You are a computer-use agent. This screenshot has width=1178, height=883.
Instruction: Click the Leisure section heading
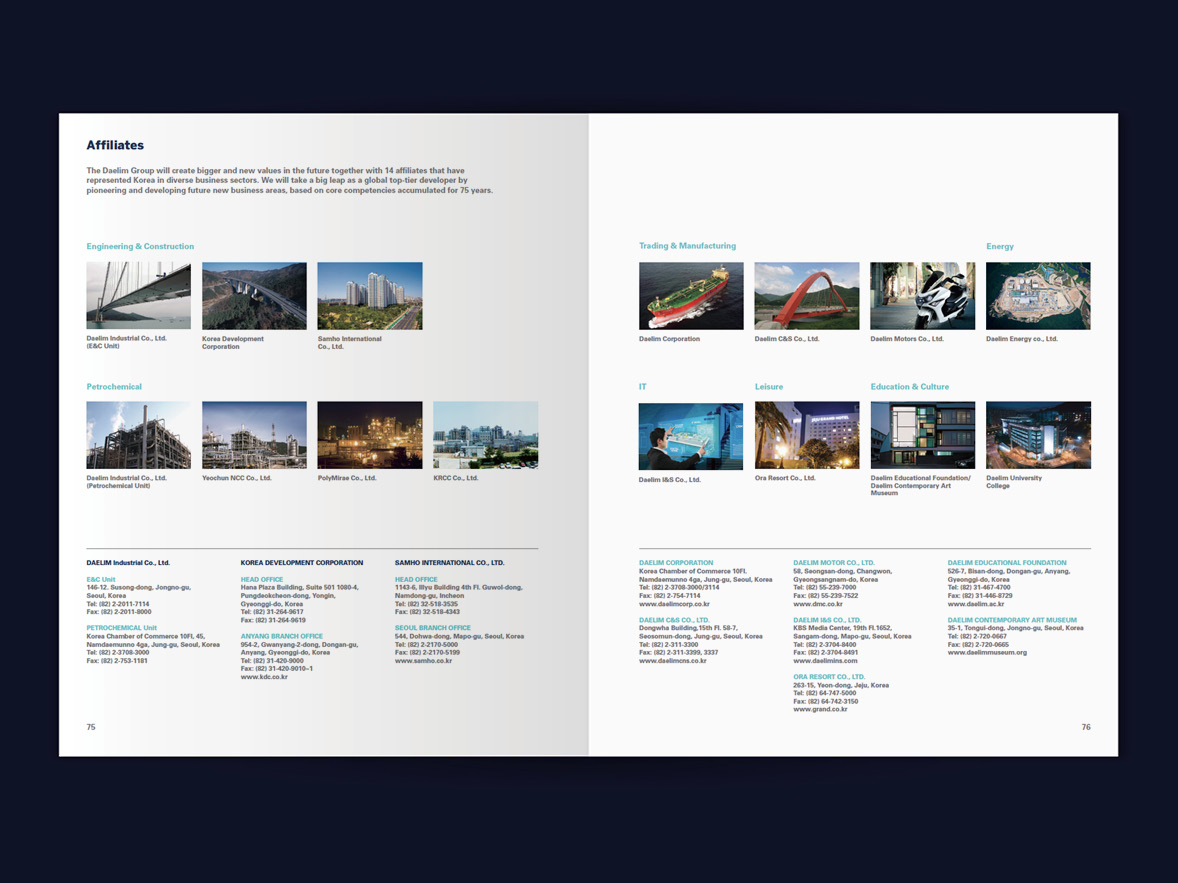pyautogui.click(x=769, y=386)
